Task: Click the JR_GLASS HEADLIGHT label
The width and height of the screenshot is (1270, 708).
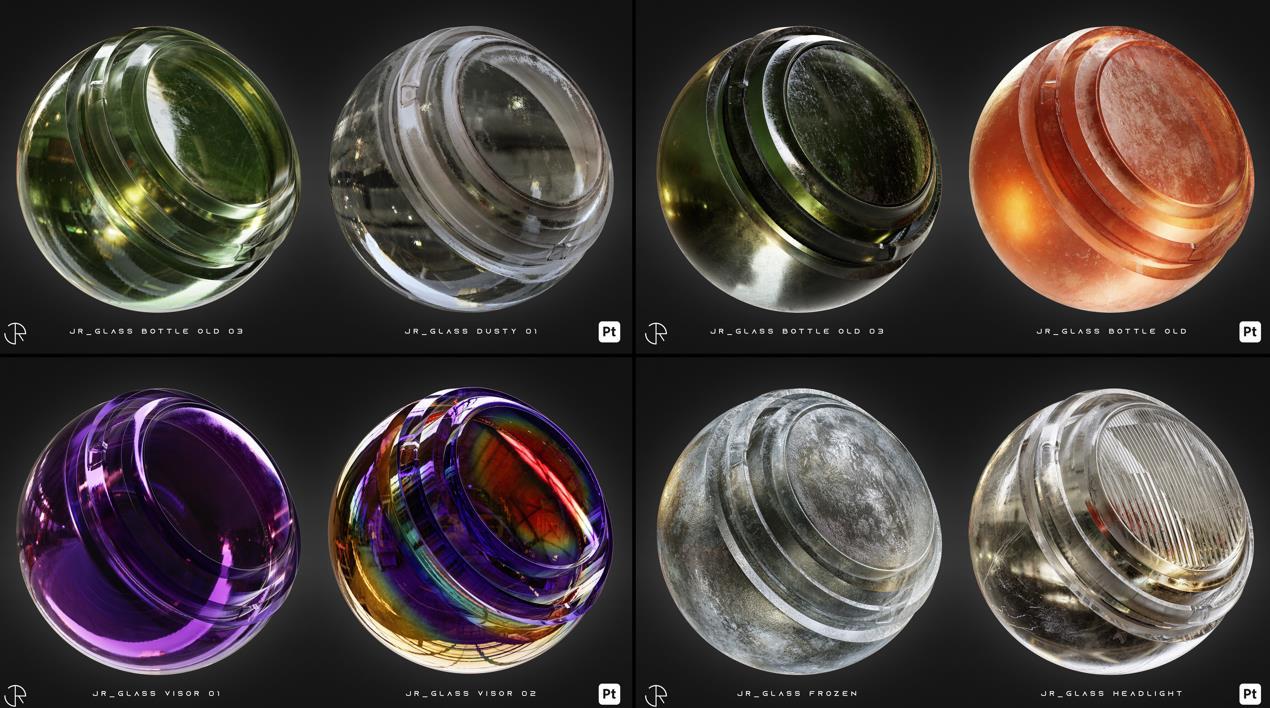Action: [1111, 693]
